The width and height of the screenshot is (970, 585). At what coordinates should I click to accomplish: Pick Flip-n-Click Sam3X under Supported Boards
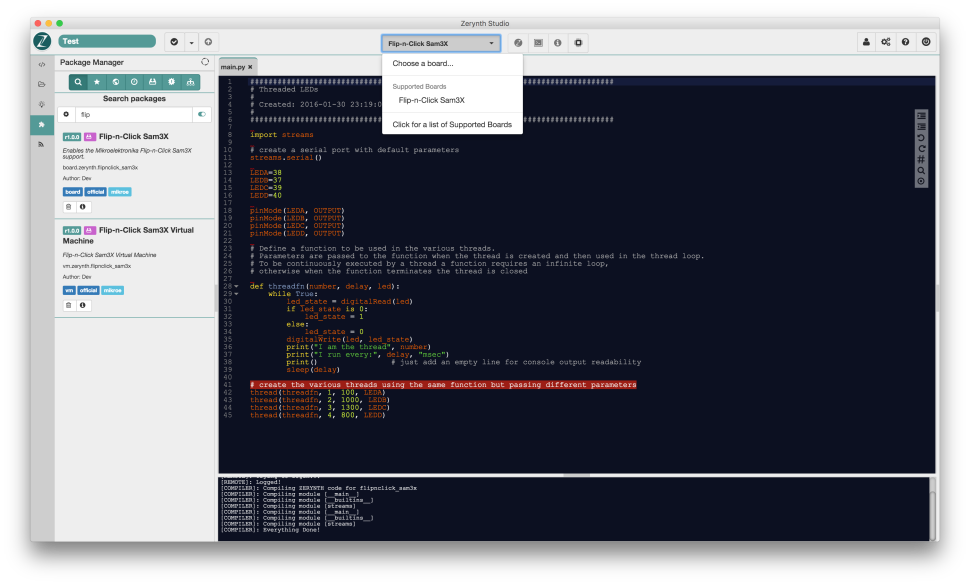click(432, 100)
